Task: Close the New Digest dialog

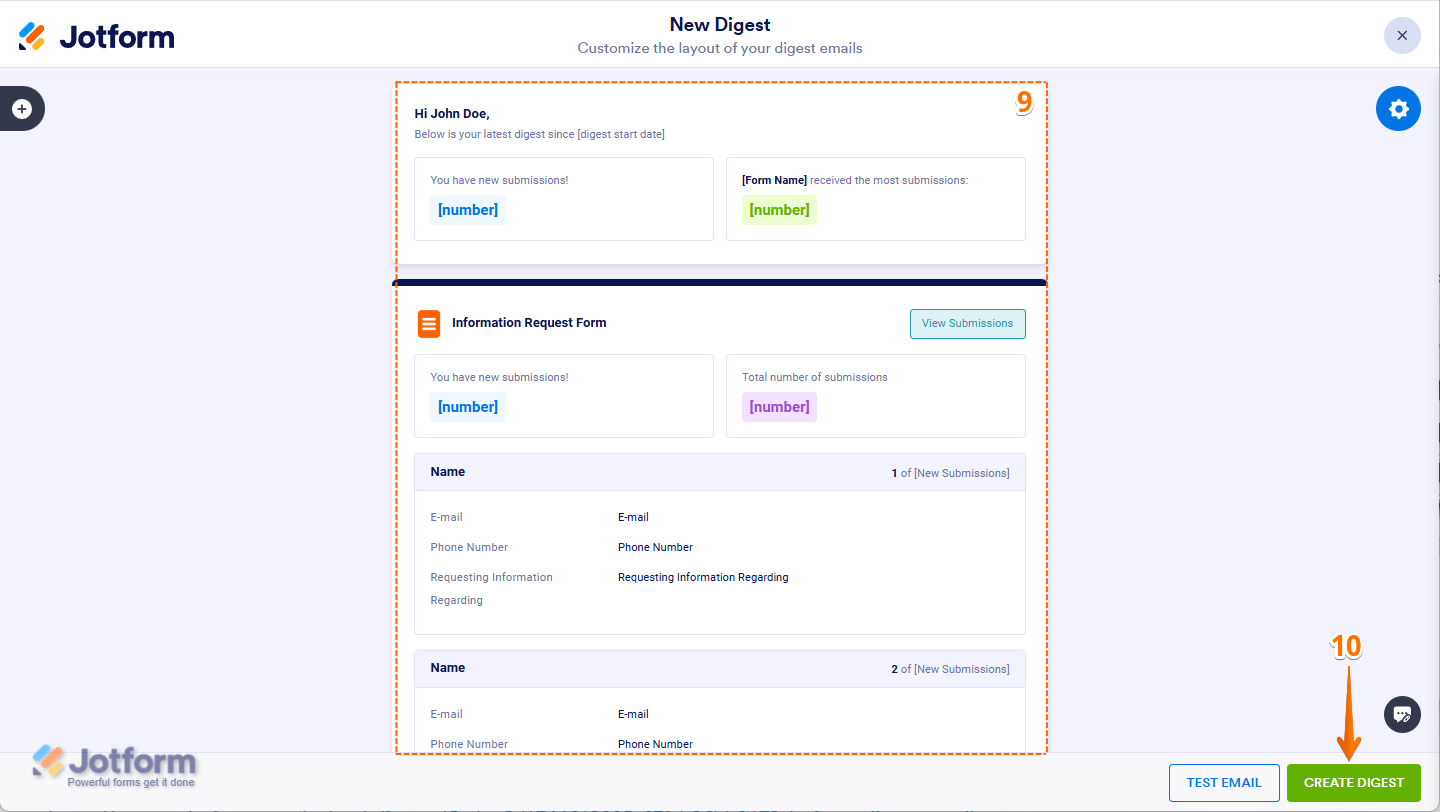Action: coord(1402,36)
